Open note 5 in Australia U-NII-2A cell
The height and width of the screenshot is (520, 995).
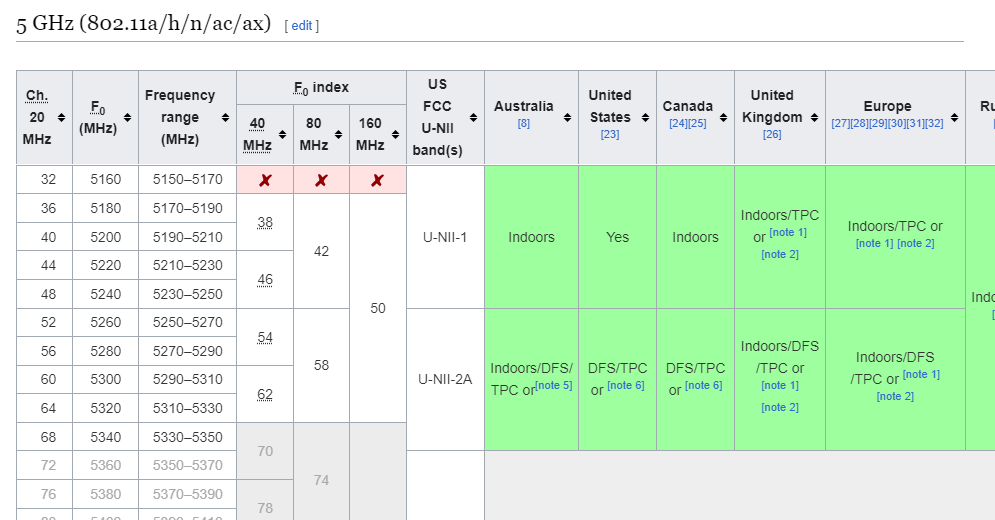(x=553, y=385)
